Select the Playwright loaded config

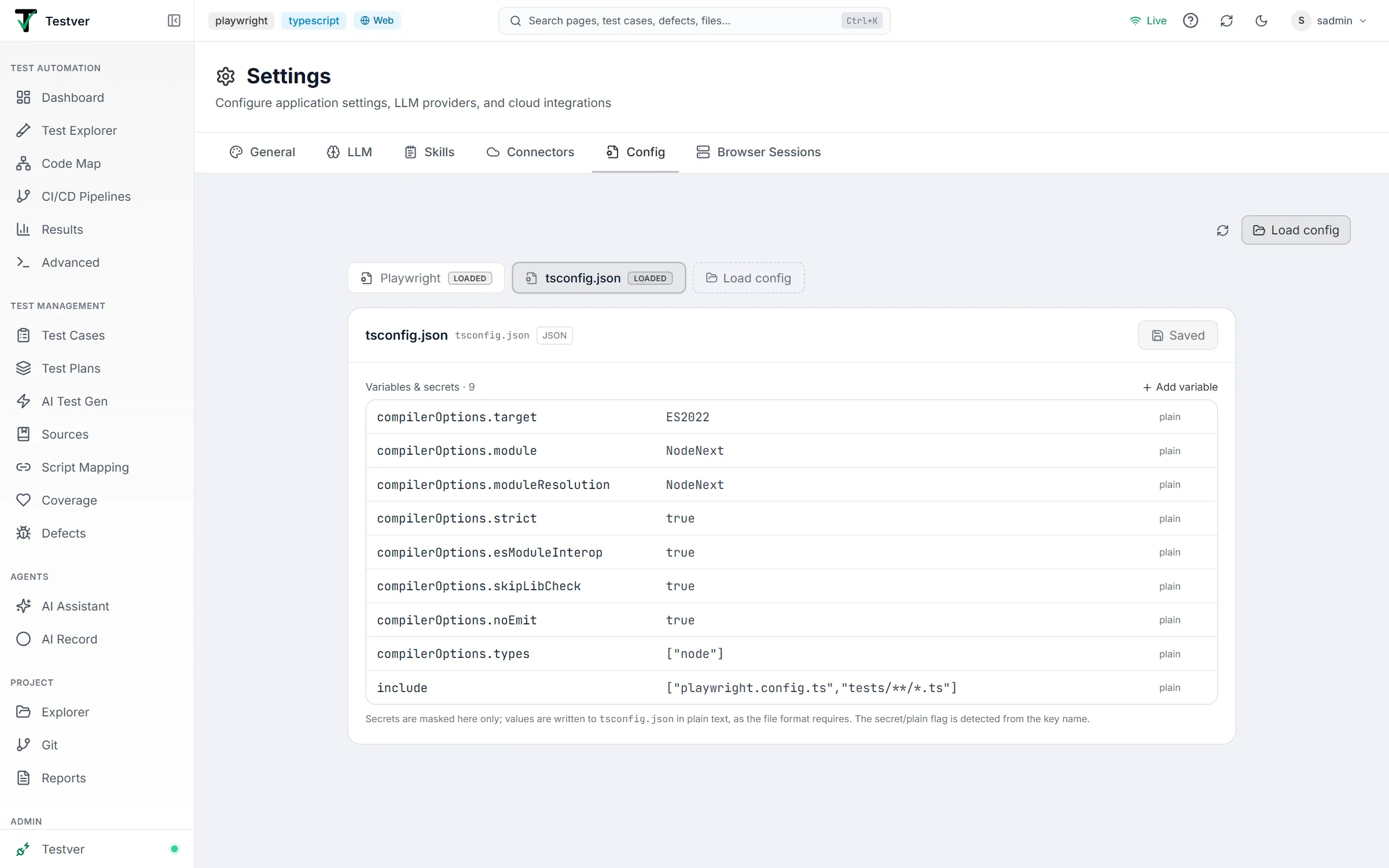(426, 278)
